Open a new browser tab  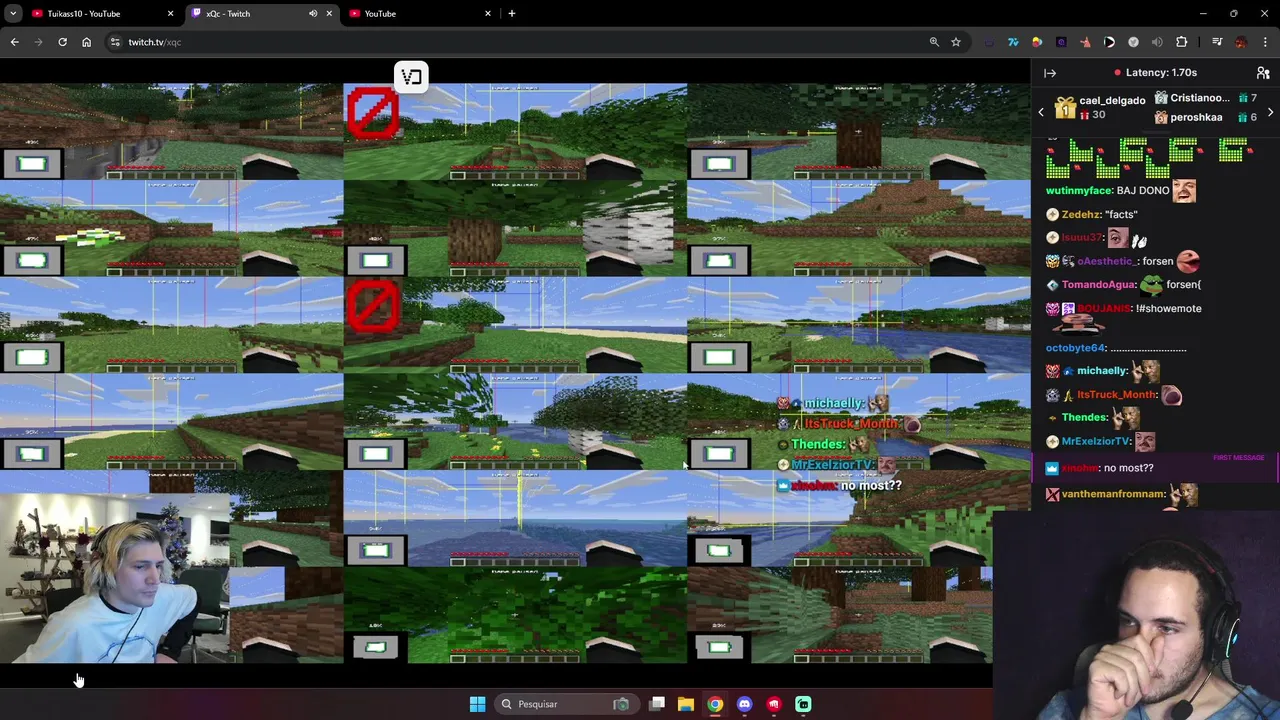(x=512, y=14)
